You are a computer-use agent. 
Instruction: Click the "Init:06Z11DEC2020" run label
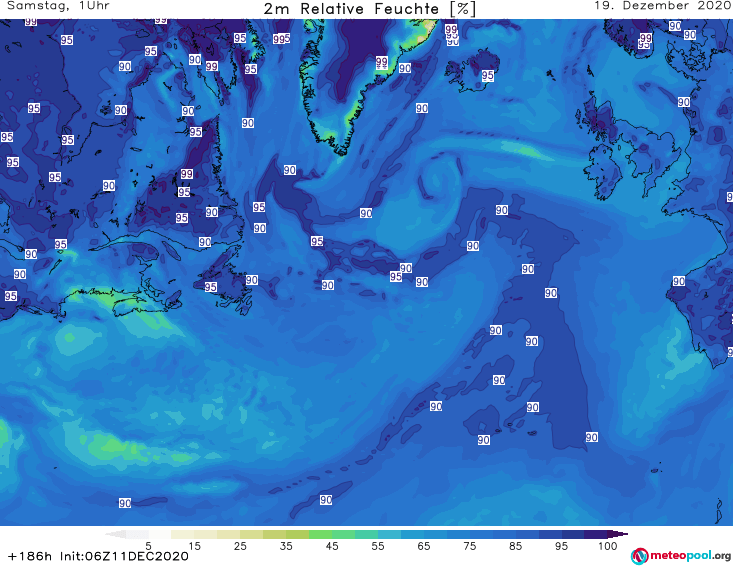click(124, 556)
